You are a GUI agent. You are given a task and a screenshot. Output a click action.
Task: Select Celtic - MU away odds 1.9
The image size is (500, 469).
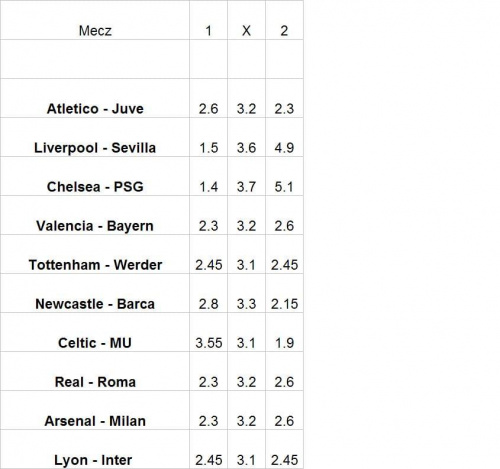pyautogui.click(x=284, y=332)
